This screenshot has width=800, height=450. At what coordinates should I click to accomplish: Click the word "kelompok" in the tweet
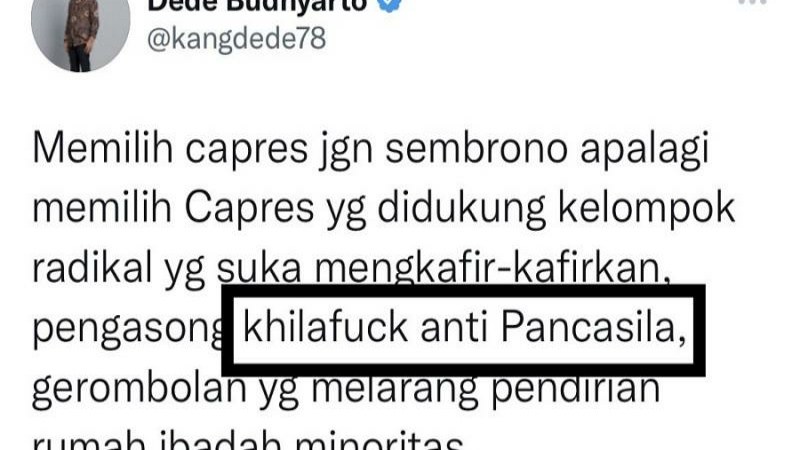tap(646, 209)
